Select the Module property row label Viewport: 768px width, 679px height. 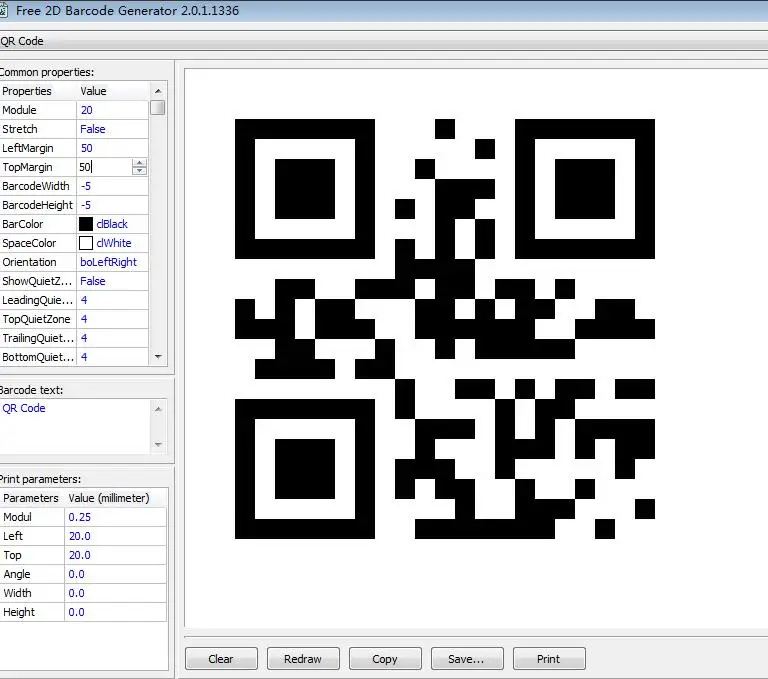[20, 110]
